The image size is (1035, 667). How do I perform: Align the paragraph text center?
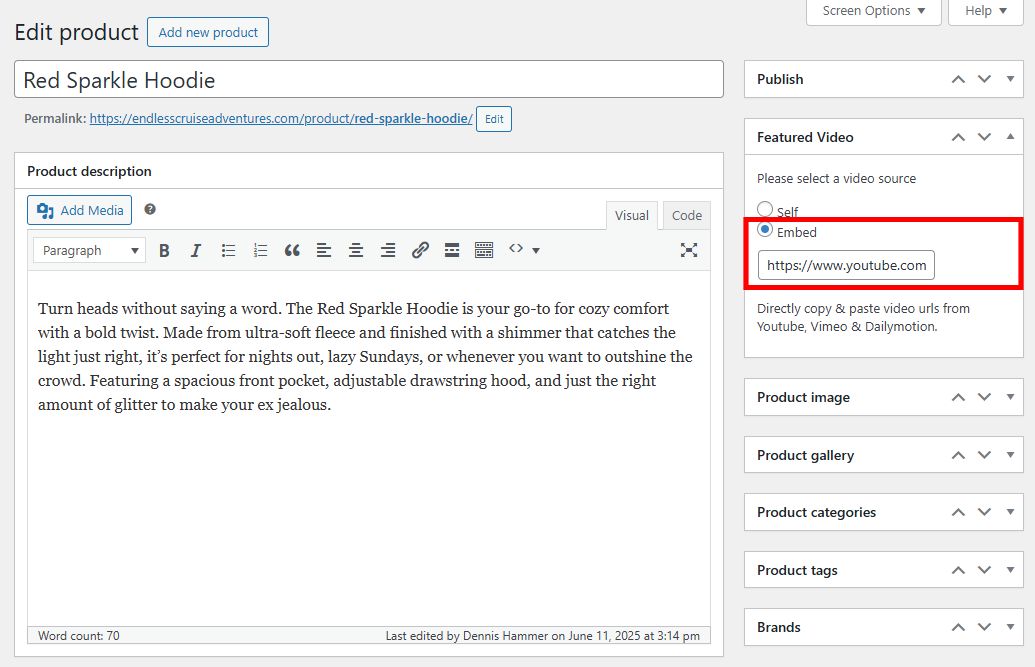tap(356, 249)
